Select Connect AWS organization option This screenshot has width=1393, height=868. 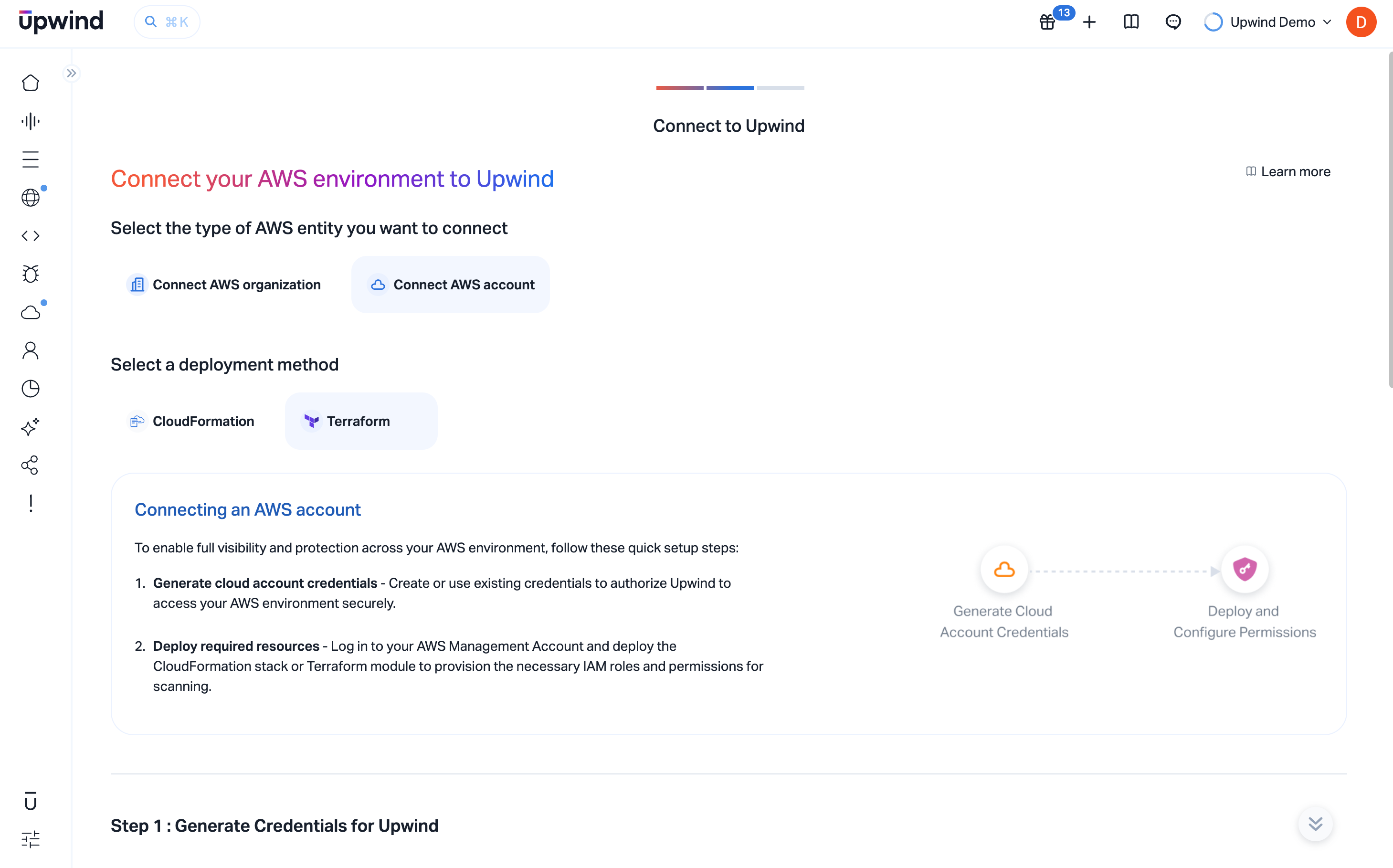click(x=223, y=285)
